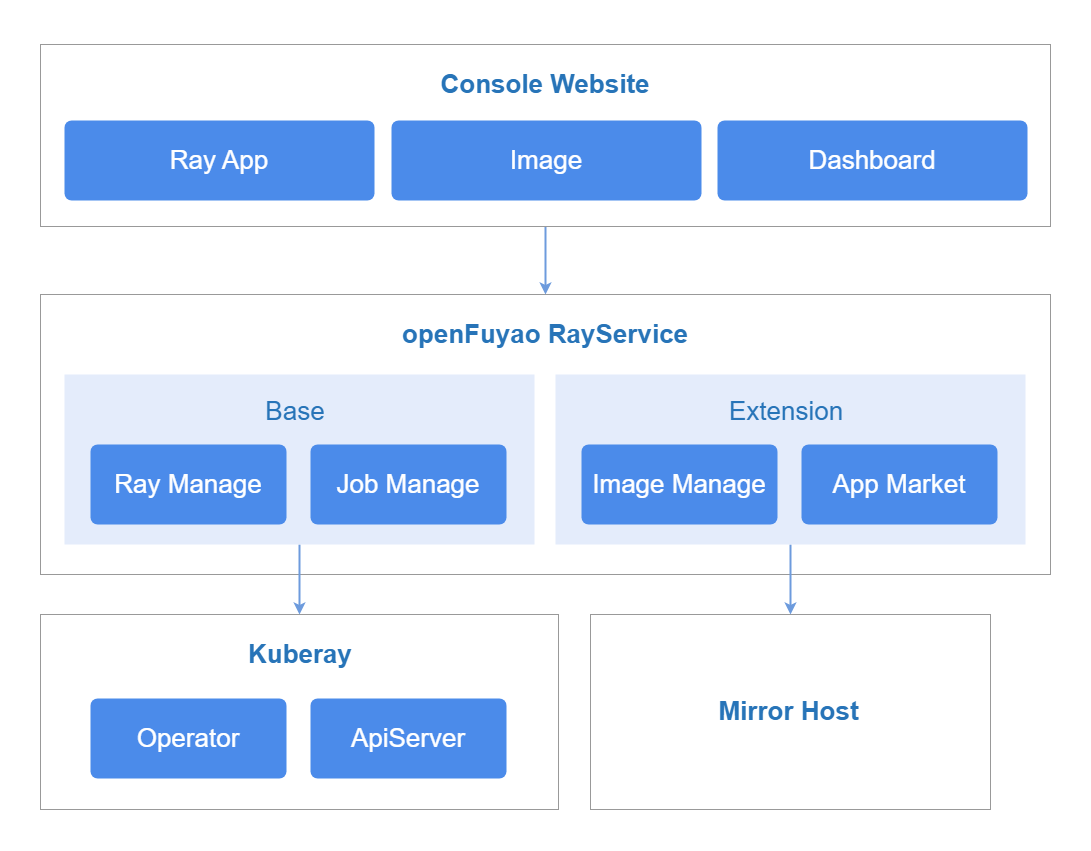Click the Console Website title
The width and height of the screenshot is (1091, 851).
coord(545,84)
